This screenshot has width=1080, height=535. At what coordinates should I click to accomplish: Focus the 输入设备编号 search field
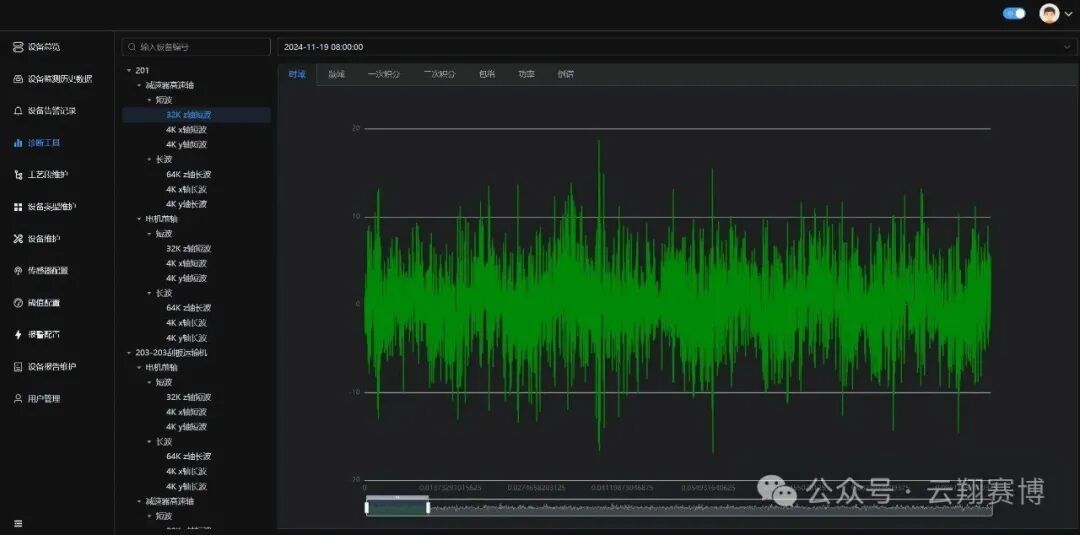[196, 47]
